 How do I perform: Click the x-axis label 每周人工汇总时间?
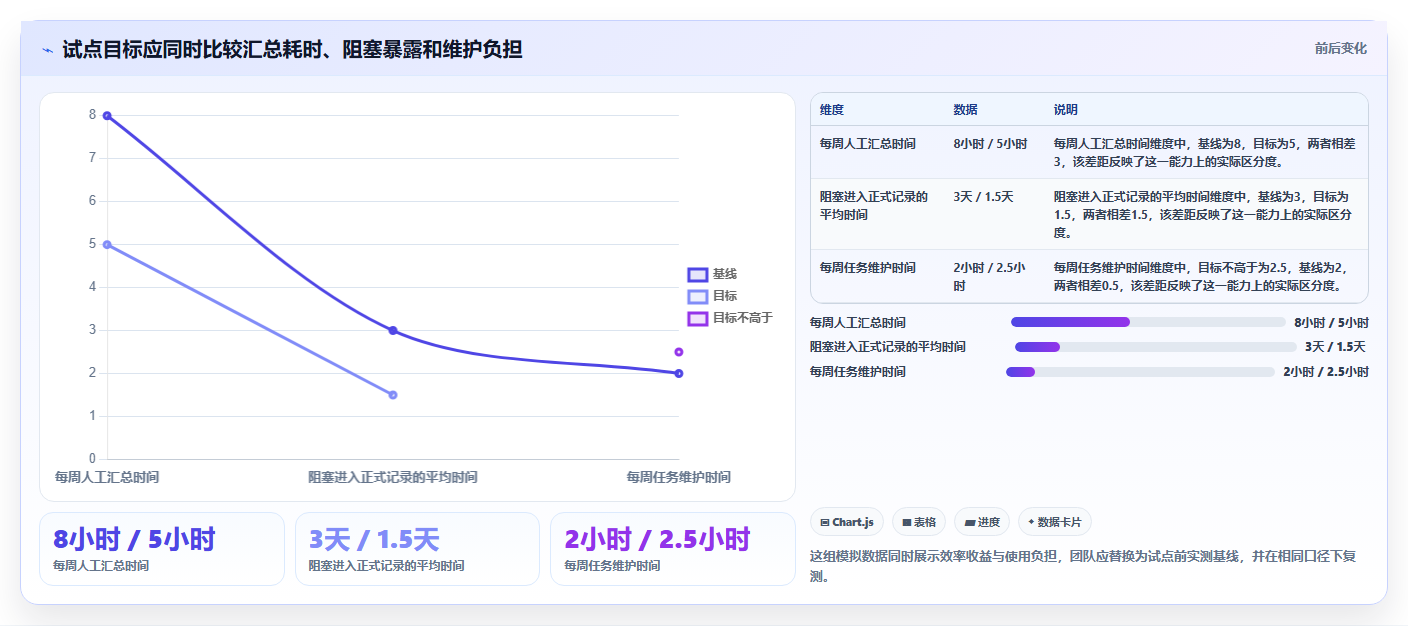(x=107, y=477)
